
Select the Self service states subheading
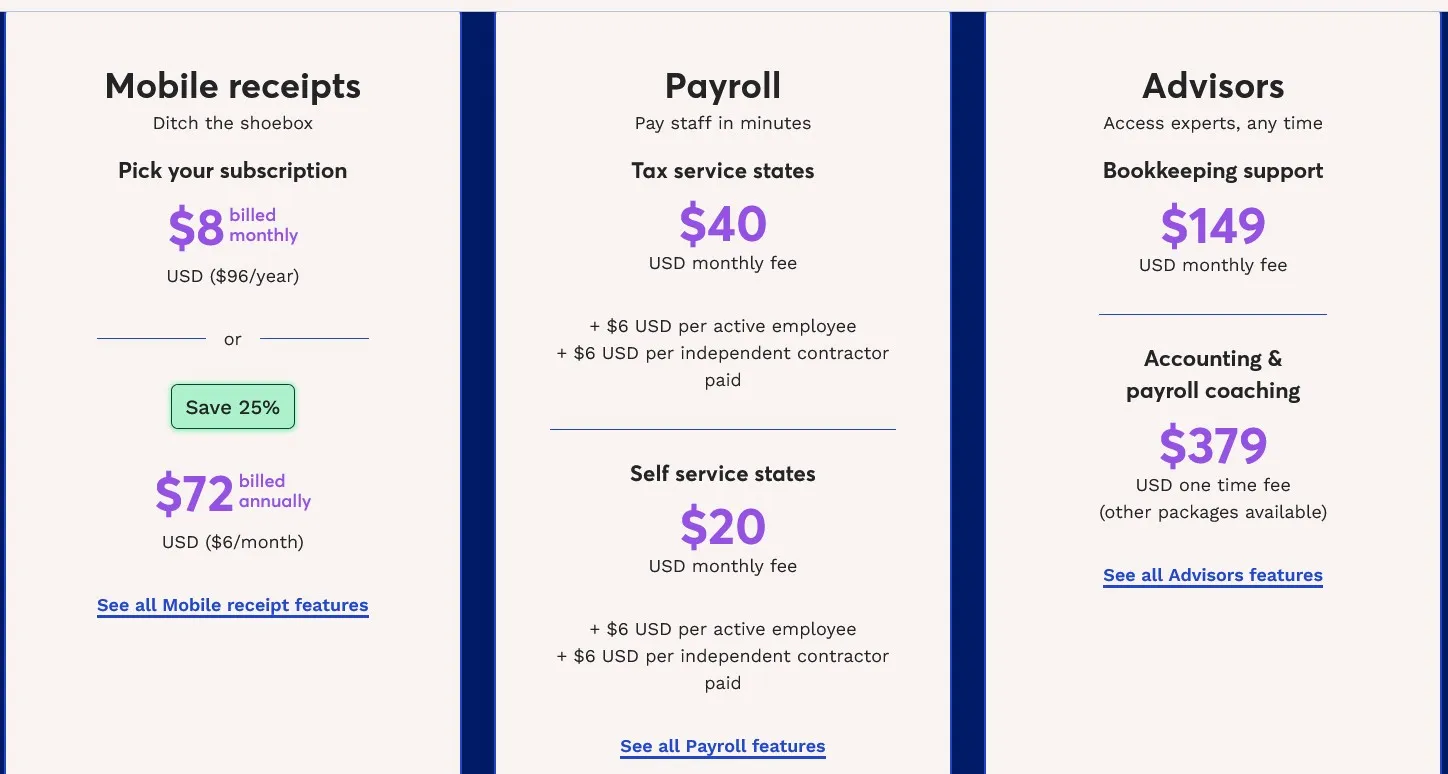tap(723, 474)
